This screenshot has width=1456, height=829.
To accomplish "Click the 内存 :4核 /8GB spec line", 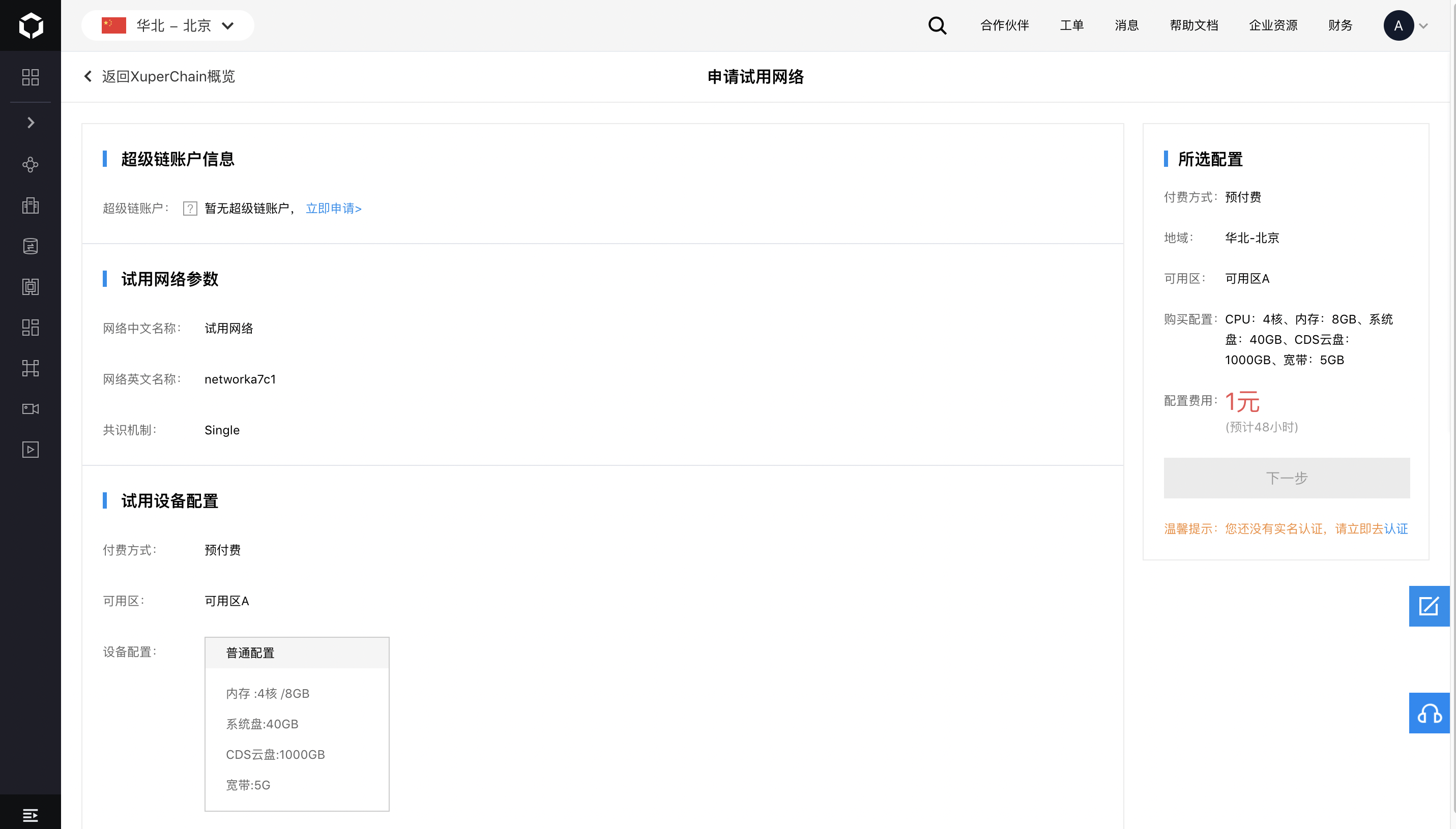I will (x=268, y=694).
